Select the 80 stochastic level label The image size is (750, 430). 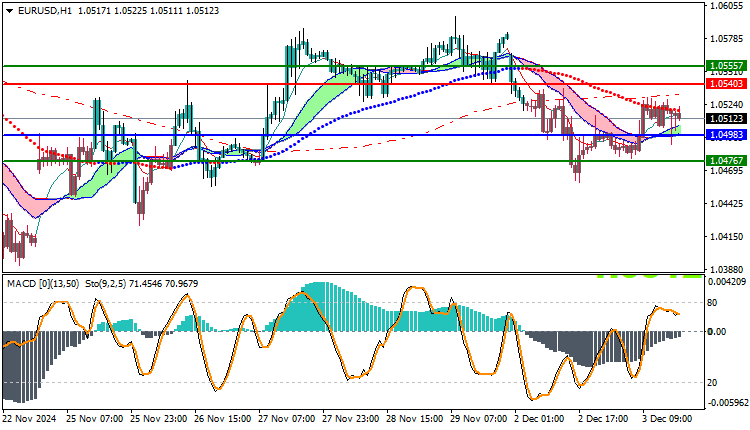pos(712,303)
